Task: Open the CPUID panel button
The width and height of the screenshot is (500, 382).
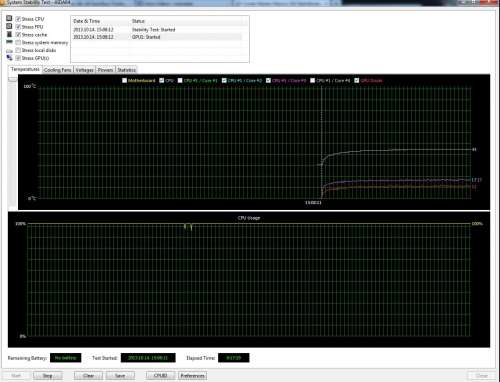Action: pyautogui.click(x=160, y=376)
